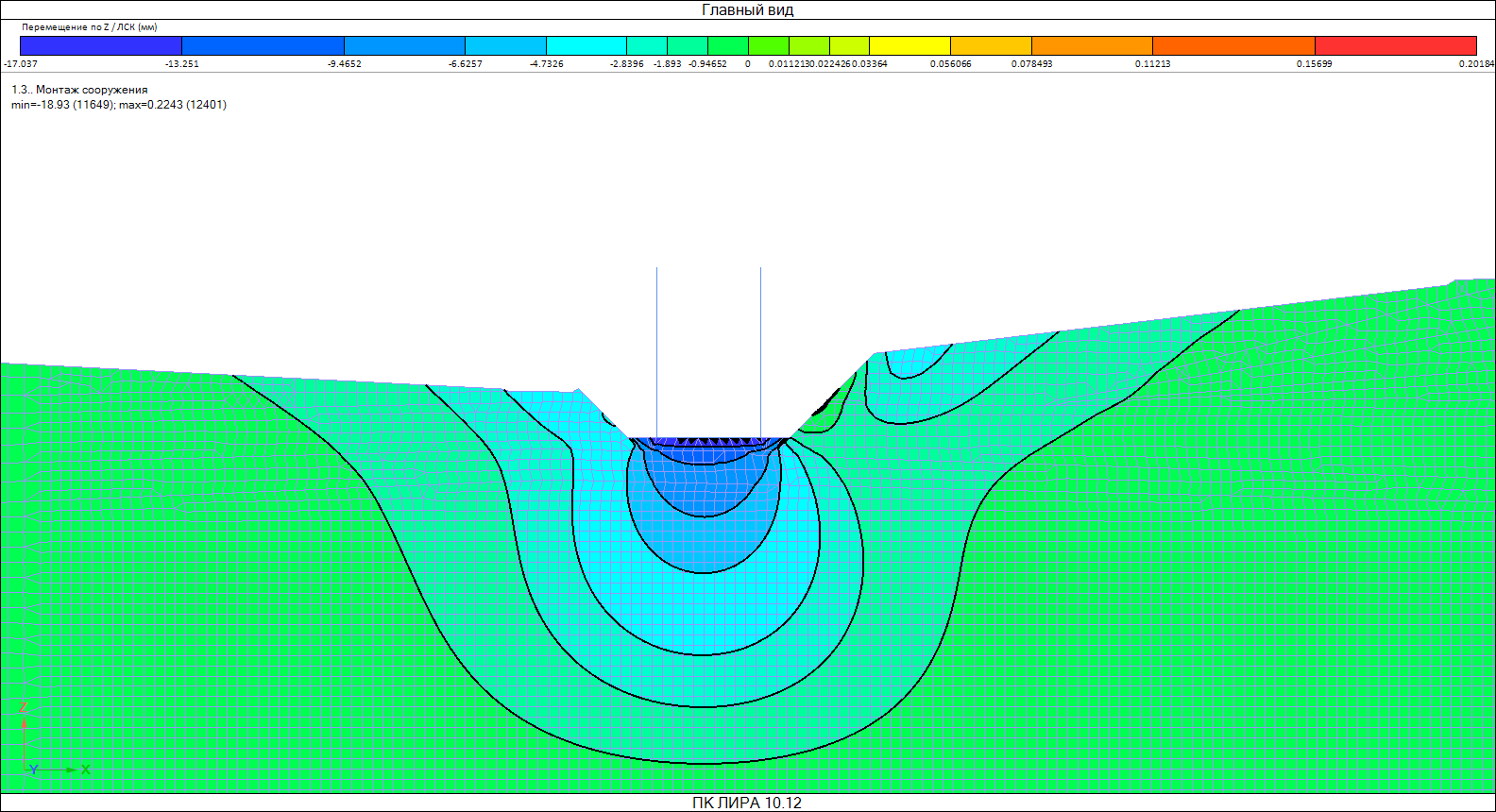Click the min/max displacement values line
Screen dimensions: 1496x812
(119, 105)
